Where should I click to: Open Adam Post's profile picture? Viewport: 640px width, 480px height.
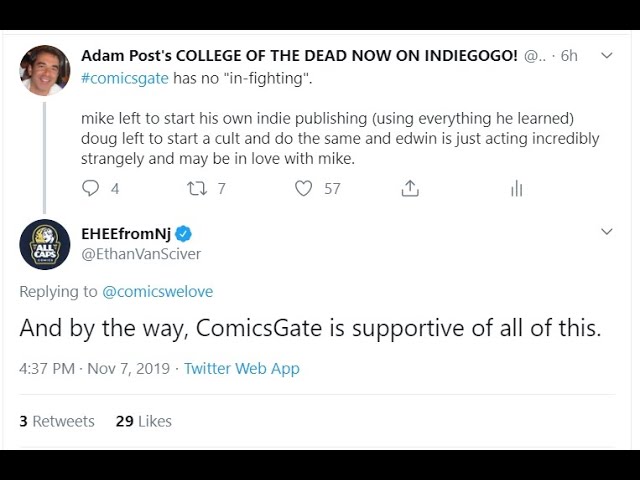pos(45,70)
